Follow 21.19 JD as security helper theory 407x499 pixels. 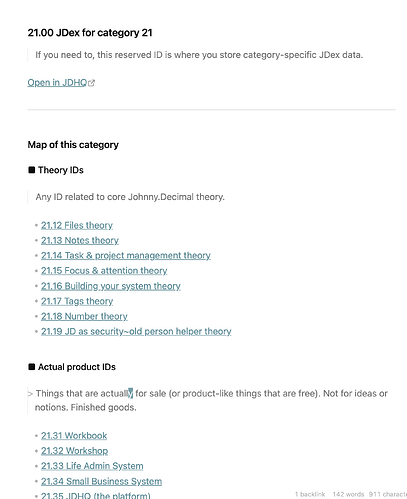136,331
